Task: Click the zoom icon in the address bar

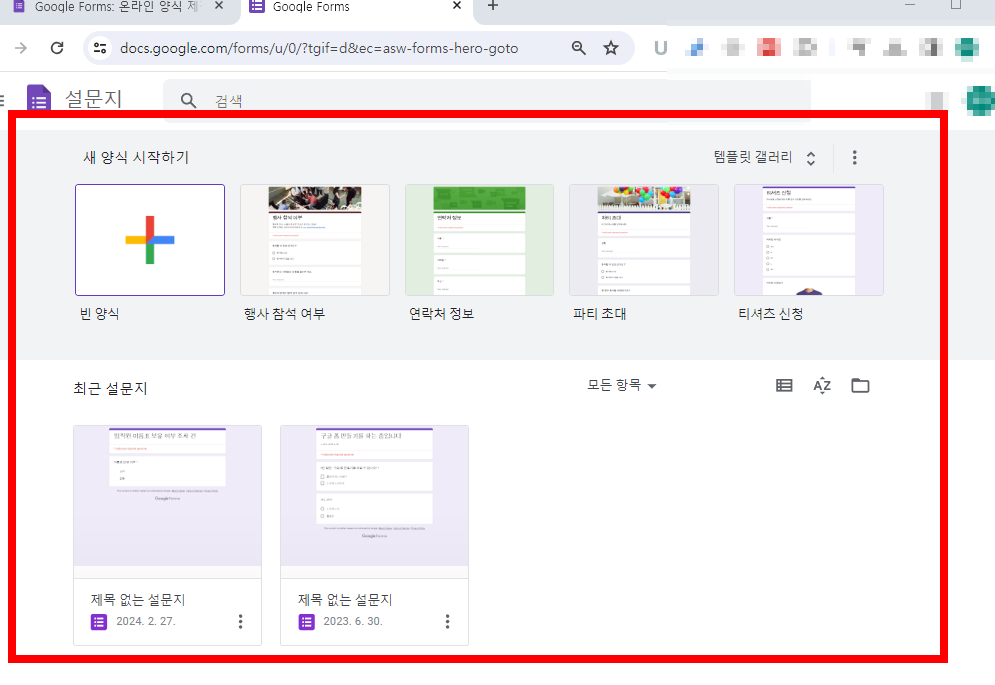Action: click(579, 46)
